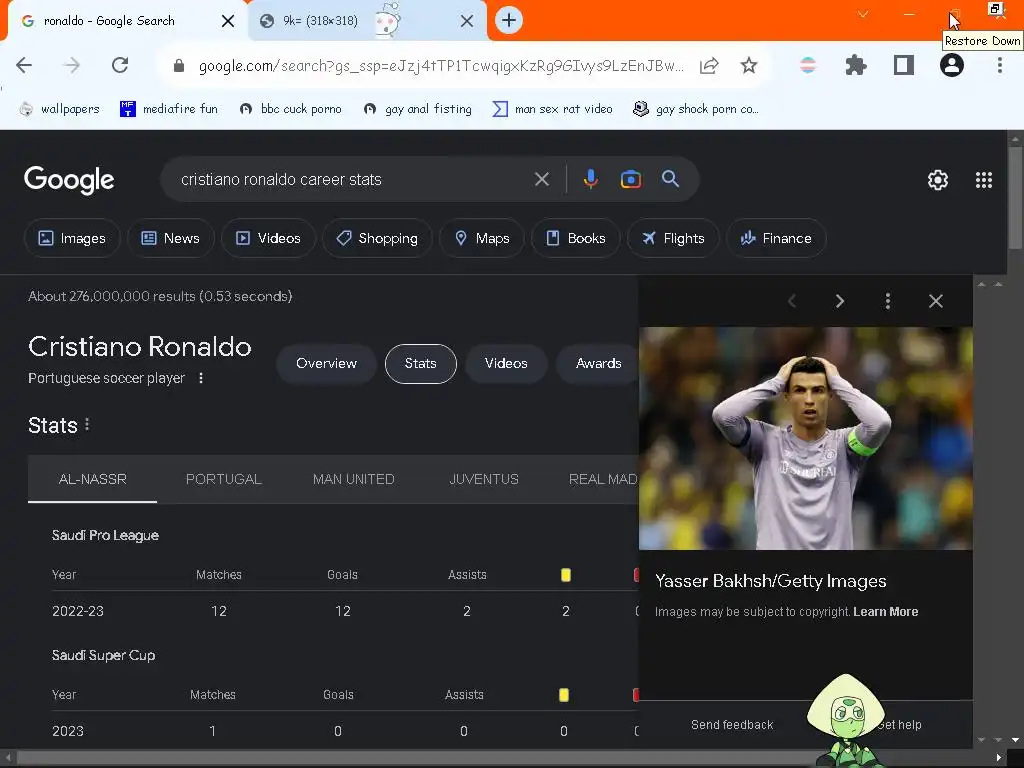Image resolution: width=1024 pixels, height=768 pixels.
Task: Select the Saudi Super Cup heading
Action: (x=103, y=656)
